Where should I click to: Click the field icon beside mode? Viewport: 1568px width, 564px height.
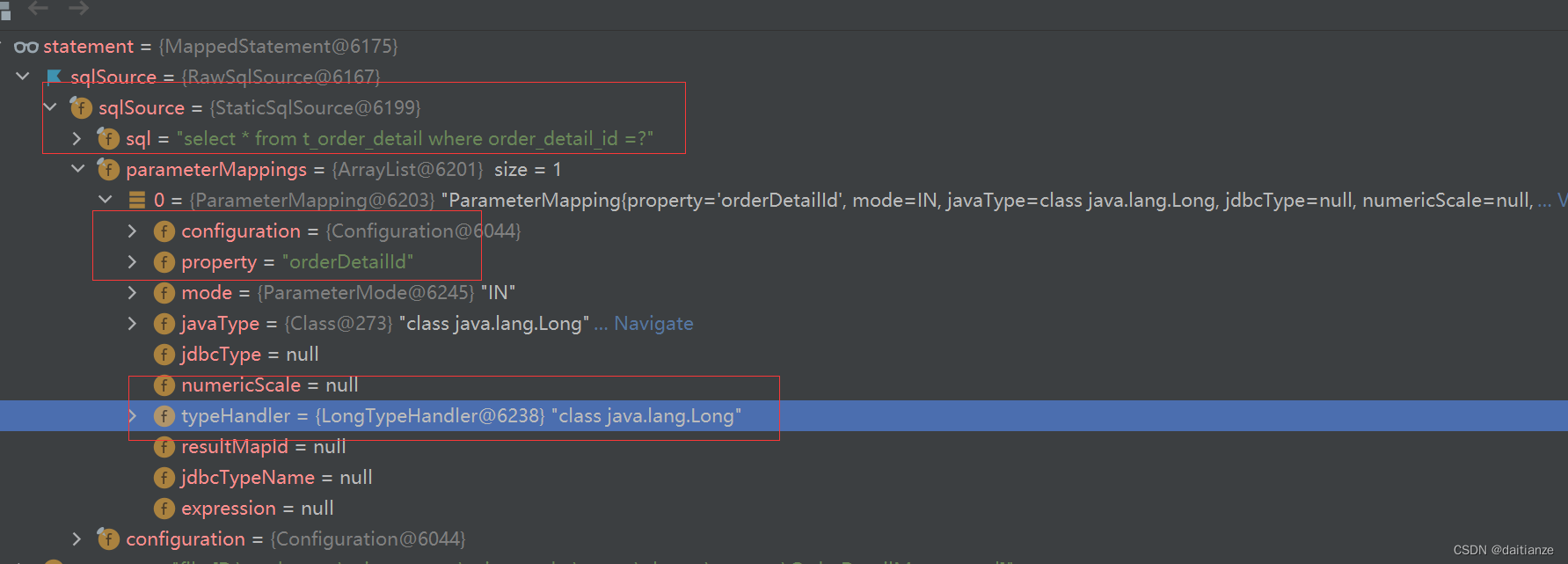[x=164, y=293]
